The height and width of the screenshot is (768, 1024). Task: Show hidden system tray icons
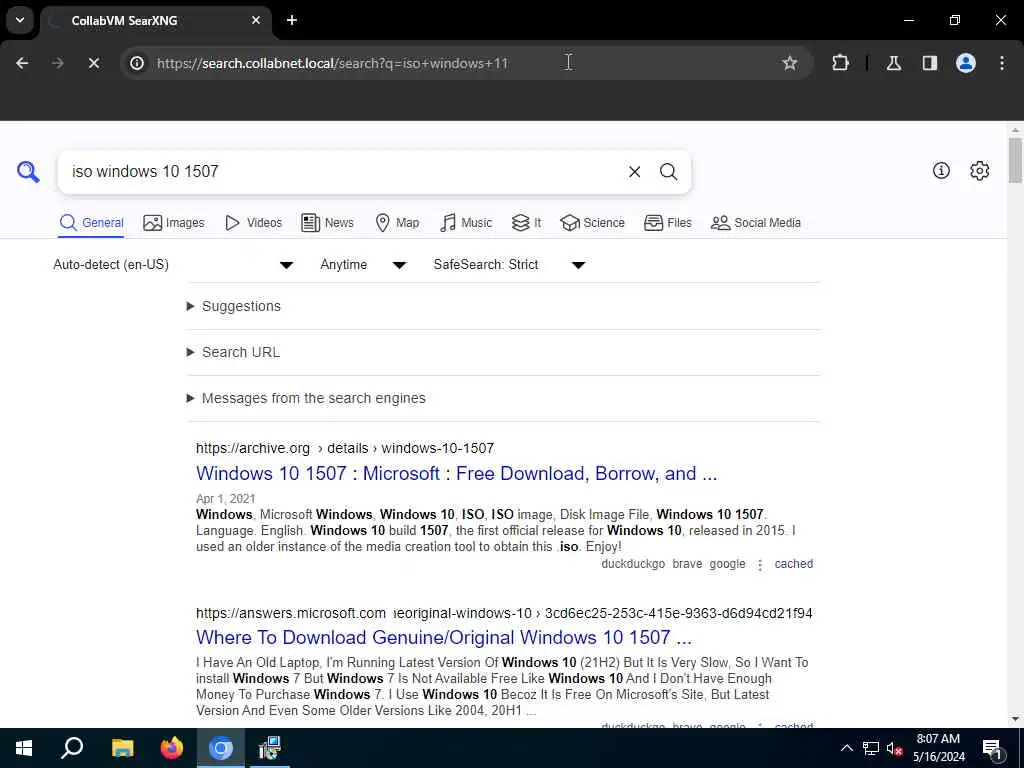846,748
